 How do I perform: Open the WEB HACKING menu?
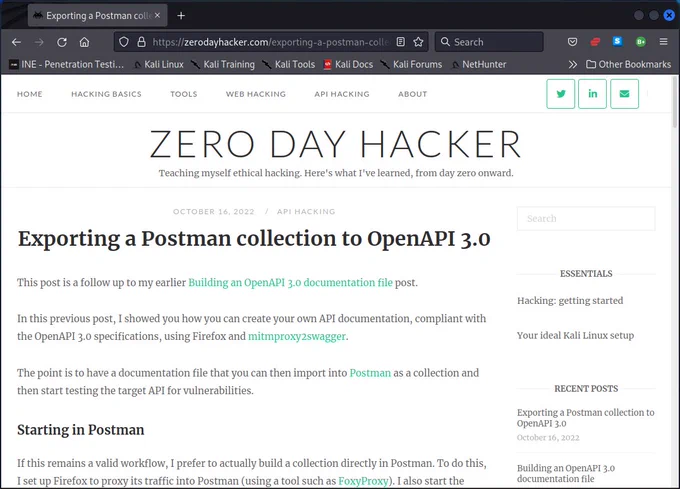(x=256, y=94)
